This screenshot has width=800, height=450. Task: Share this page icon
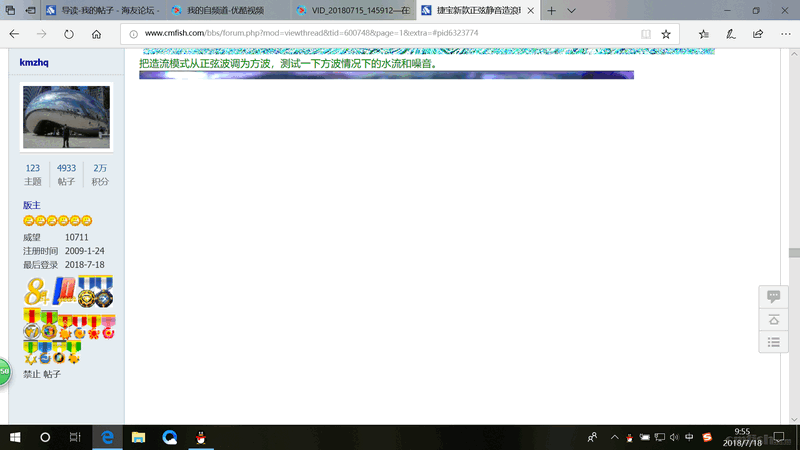coord(758,34)
